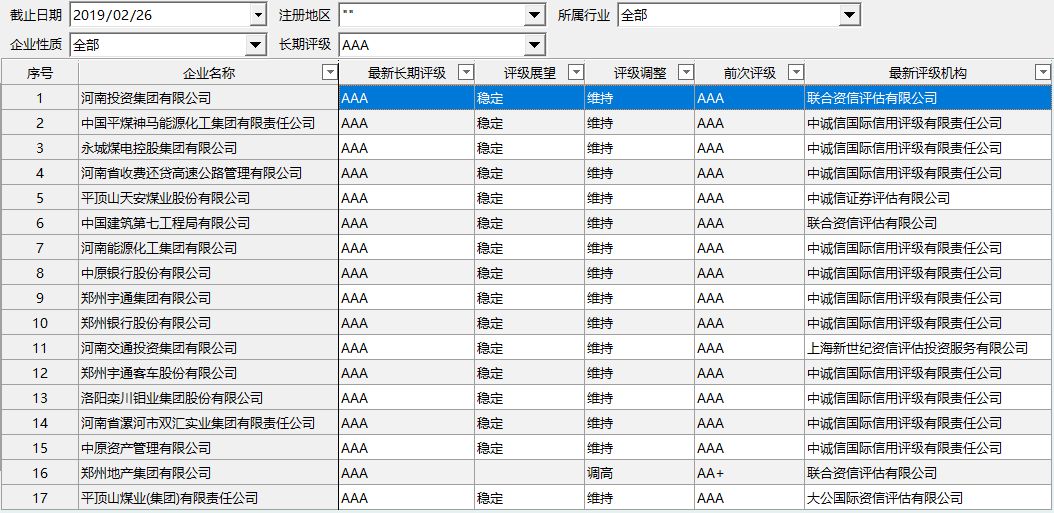Click the 最新长期评级 column header text

[407, 73]
